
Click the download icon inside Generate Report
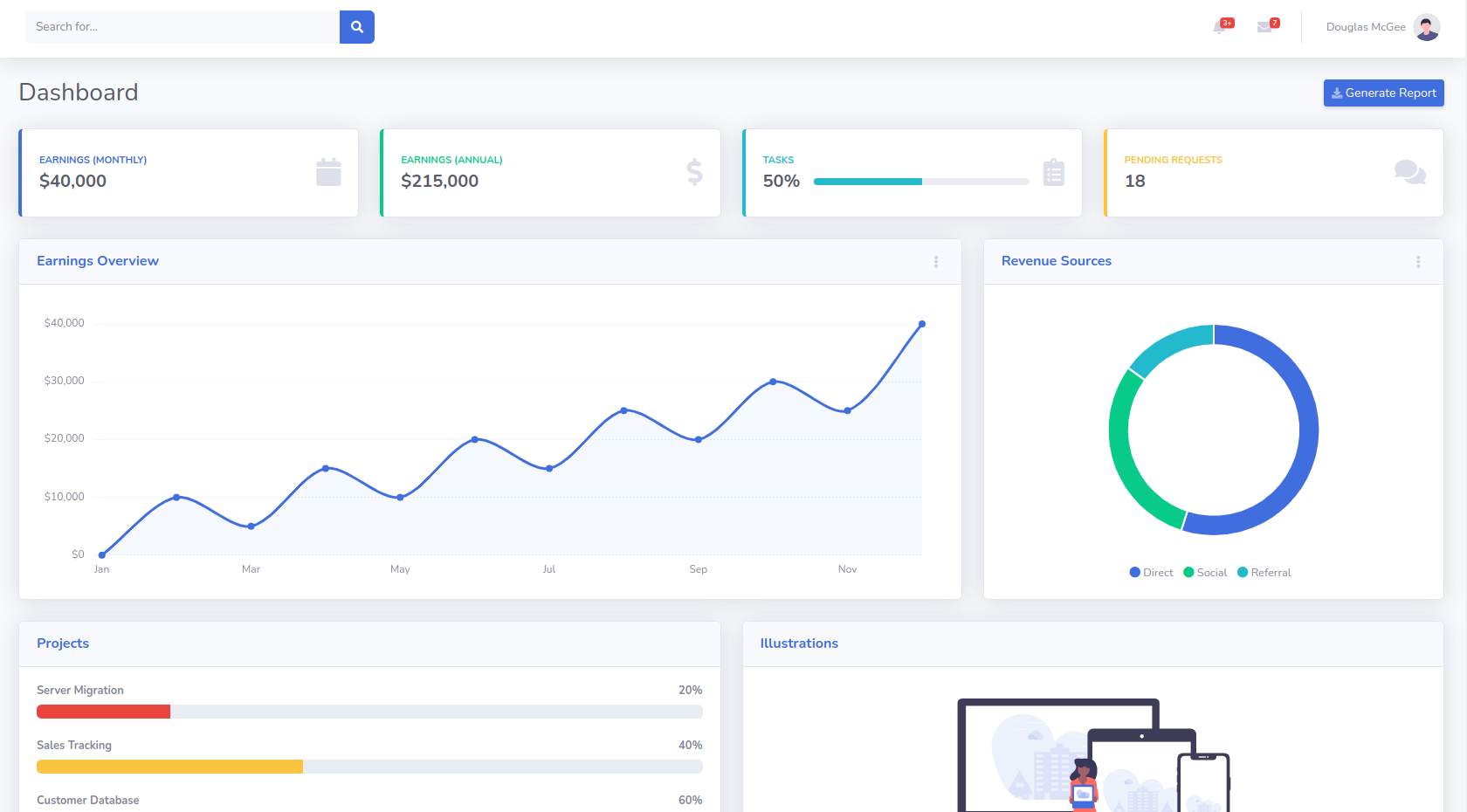pos(1337,93)
